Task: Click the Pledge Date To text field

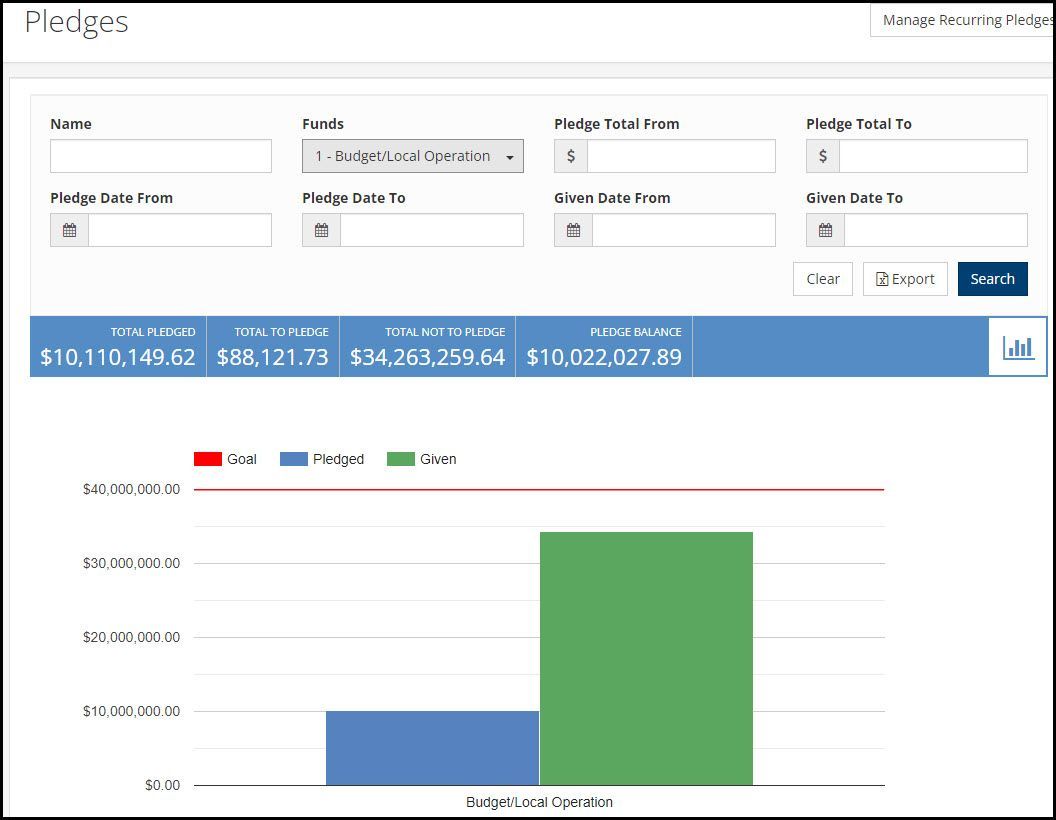Action: [x=432, y=230]
